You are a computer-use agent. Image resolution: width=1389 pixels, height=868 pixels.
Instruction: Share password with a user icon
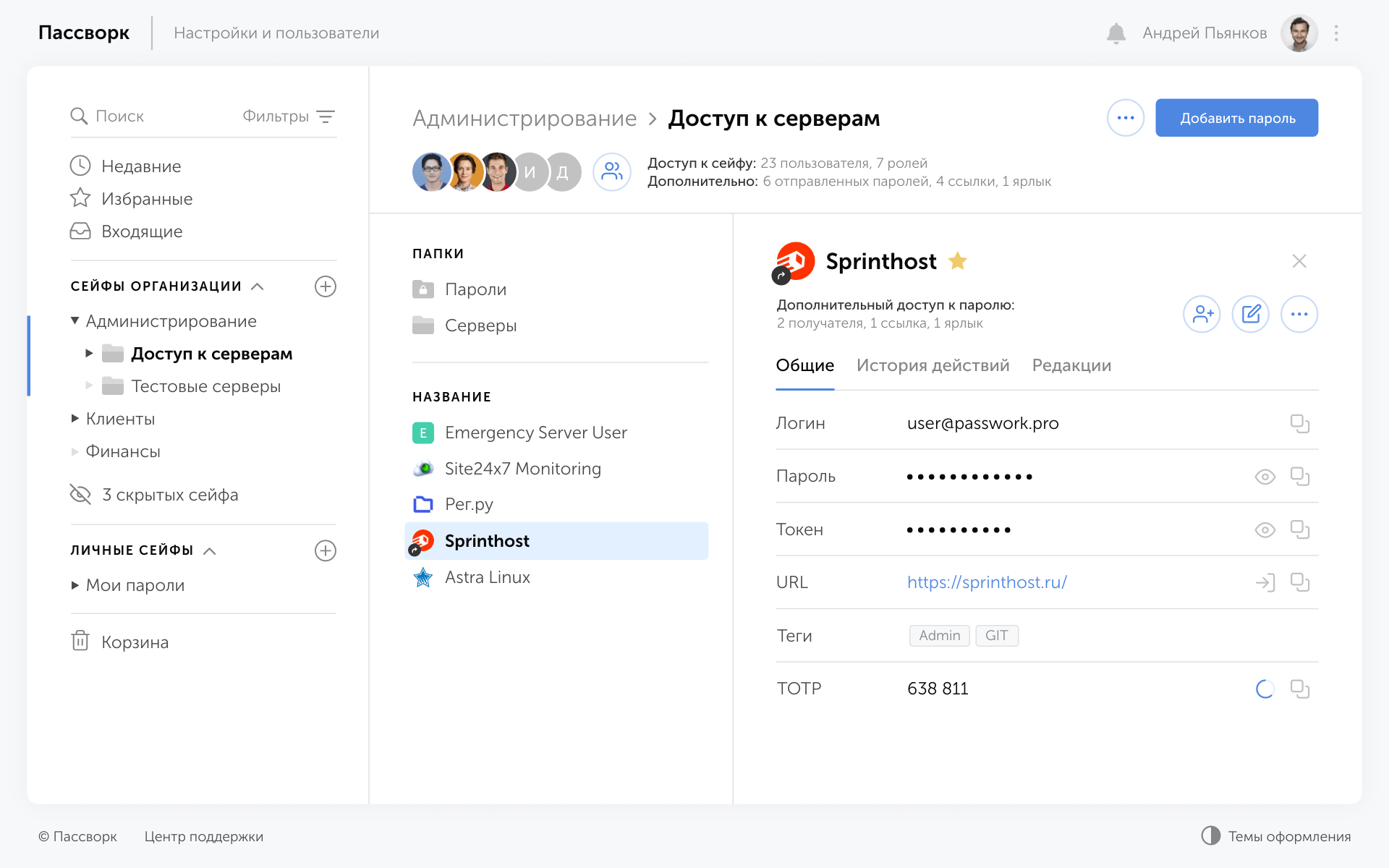[x=1202, y=314]
